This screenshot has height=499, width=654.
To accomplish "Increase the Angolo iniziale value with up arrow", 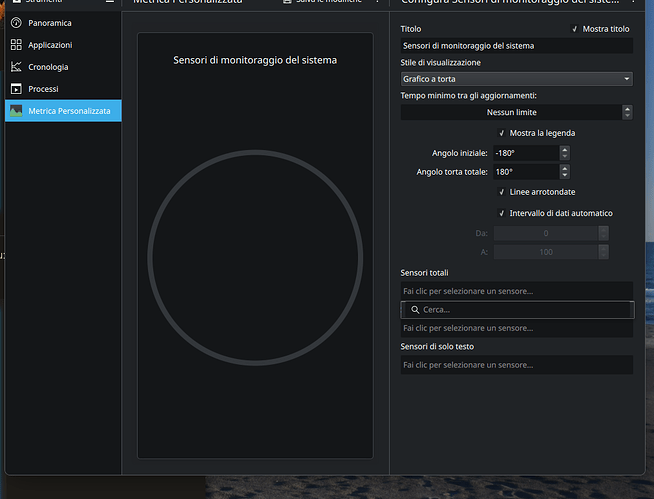I will coord(565,149).
